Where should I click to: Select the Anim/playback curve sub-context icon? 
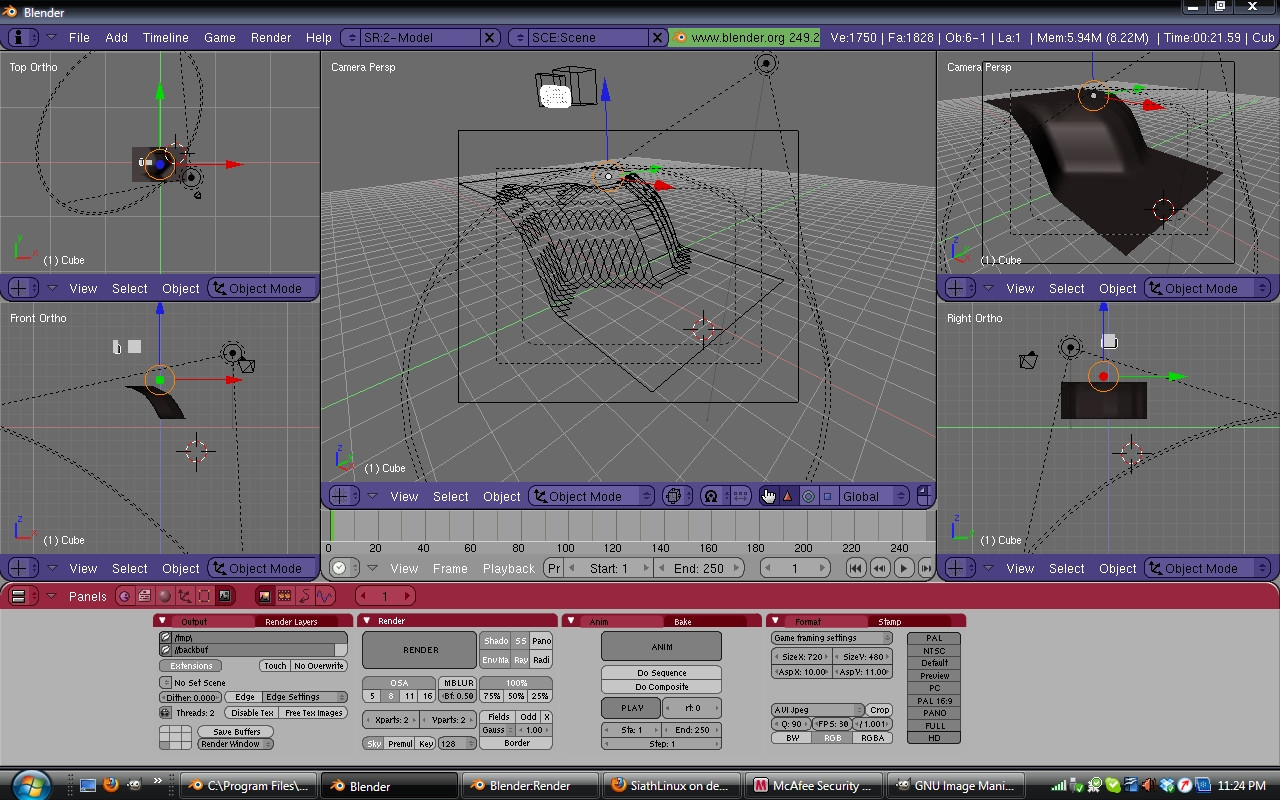click(x=305, y=596)
